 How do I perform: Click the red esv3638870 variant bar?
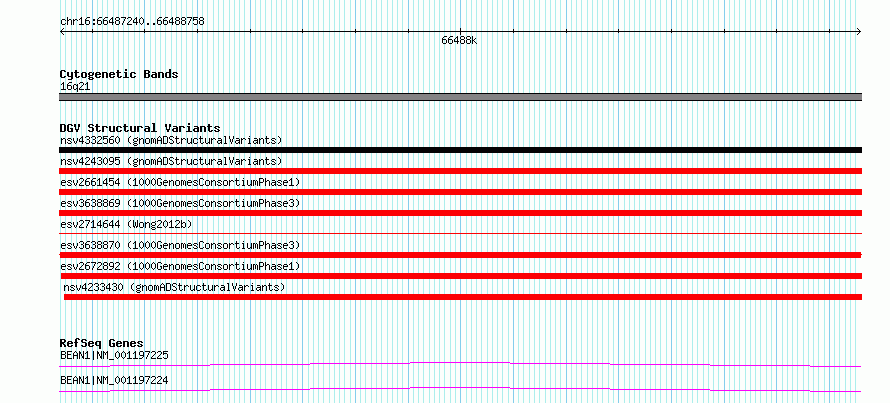coord(460,255)
